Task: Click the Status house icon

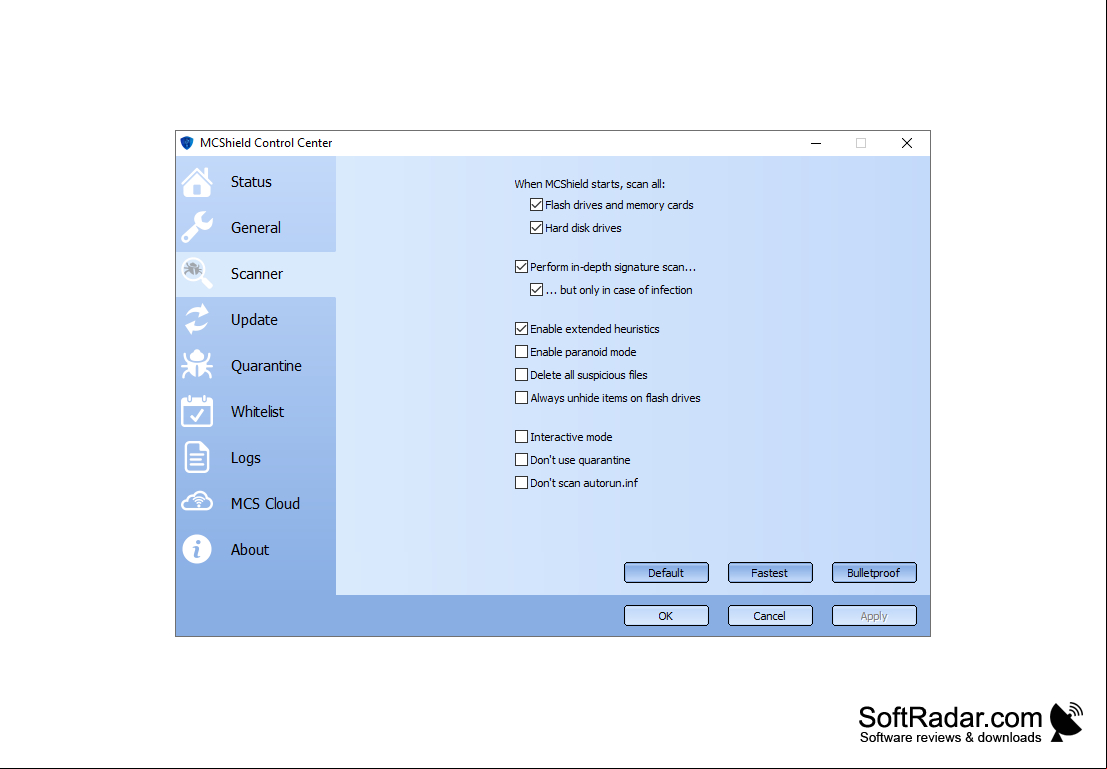Action: tap(197, 181)
